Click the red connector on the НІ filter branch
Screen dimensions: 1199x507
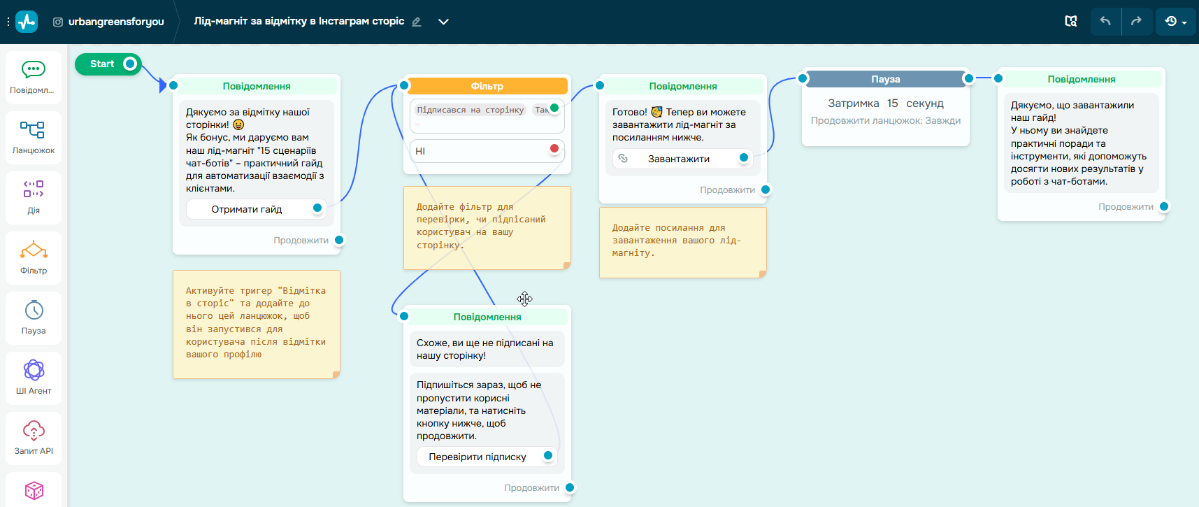[554, 150]
